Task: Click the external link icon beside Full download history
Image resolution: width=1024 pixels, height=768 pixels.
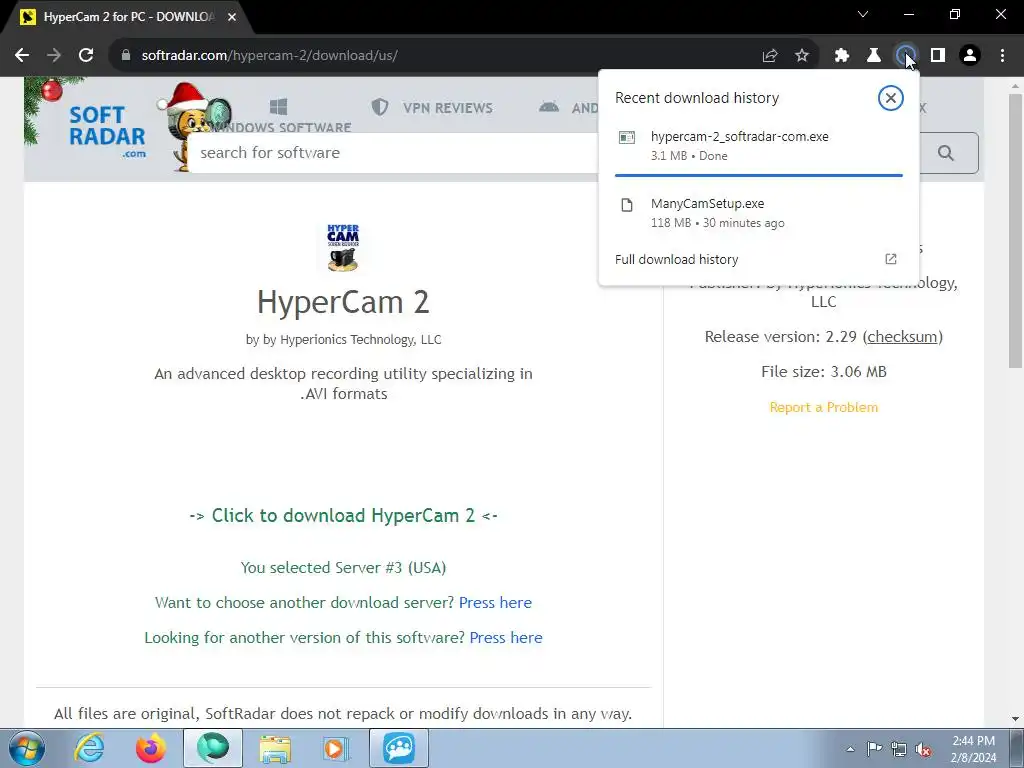Action: (891, 259)
